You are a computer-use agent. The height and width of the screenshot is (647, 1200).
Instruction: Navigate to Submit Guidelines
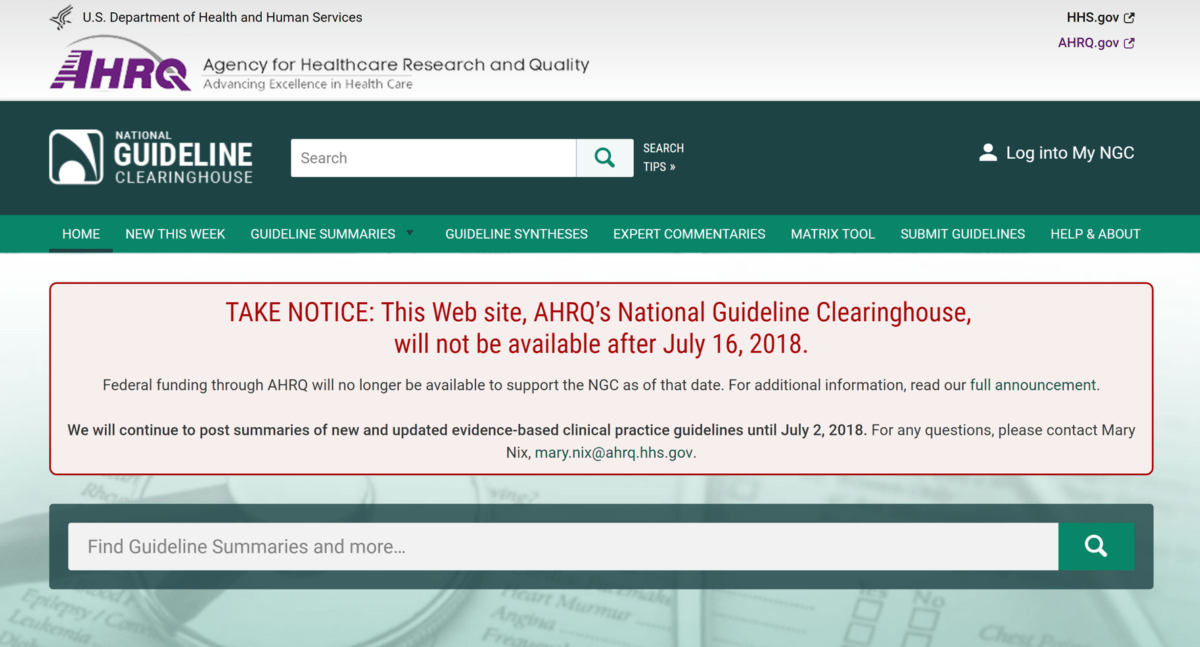click(962, 234)
